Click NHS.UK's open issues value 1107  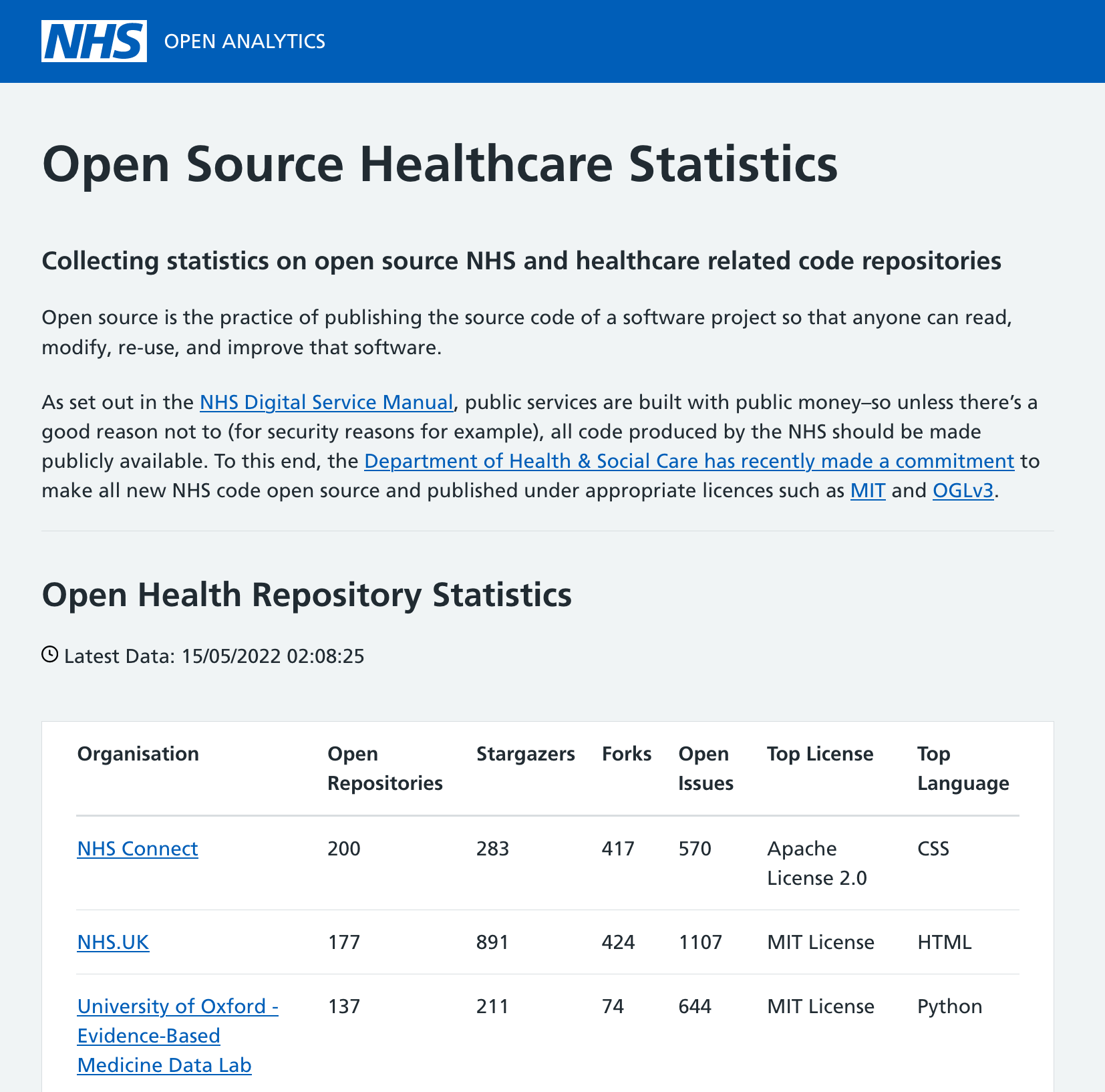700,942
